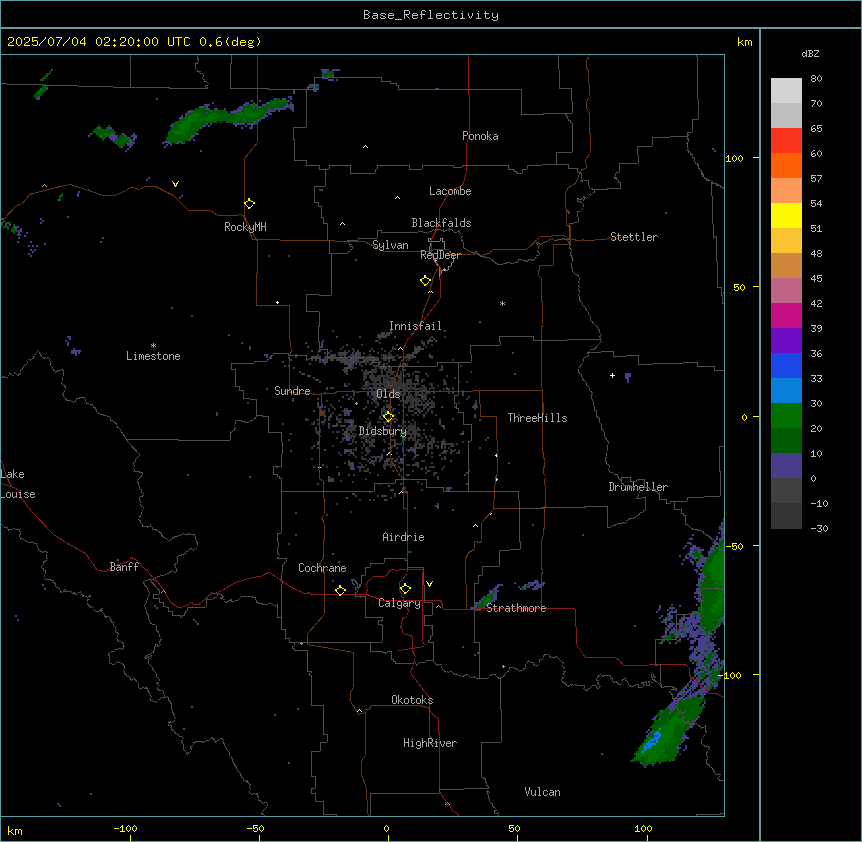Select the white asterisk marker above Limestone

[x=153, y=346]
